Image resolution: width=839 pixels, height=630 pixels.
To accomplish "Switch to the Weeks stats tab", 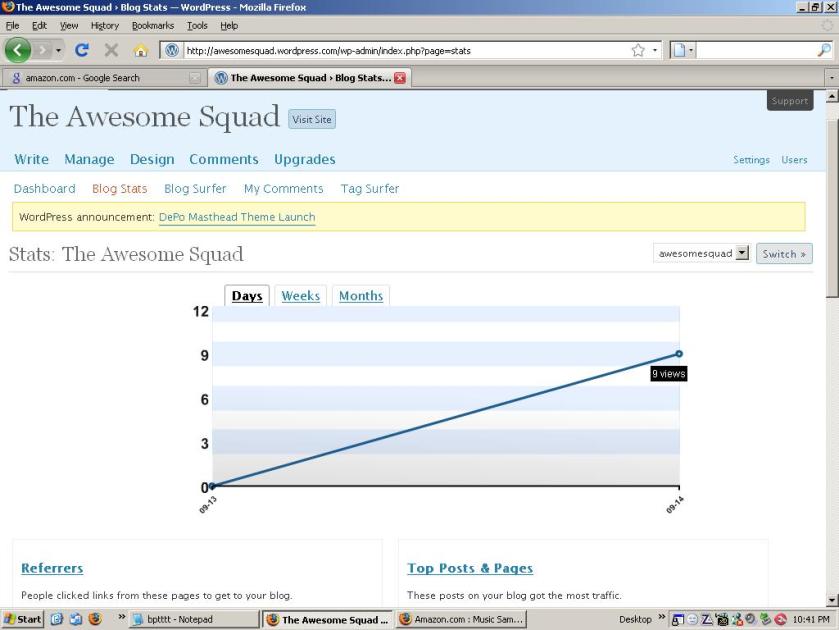I will tap(300, 296).
